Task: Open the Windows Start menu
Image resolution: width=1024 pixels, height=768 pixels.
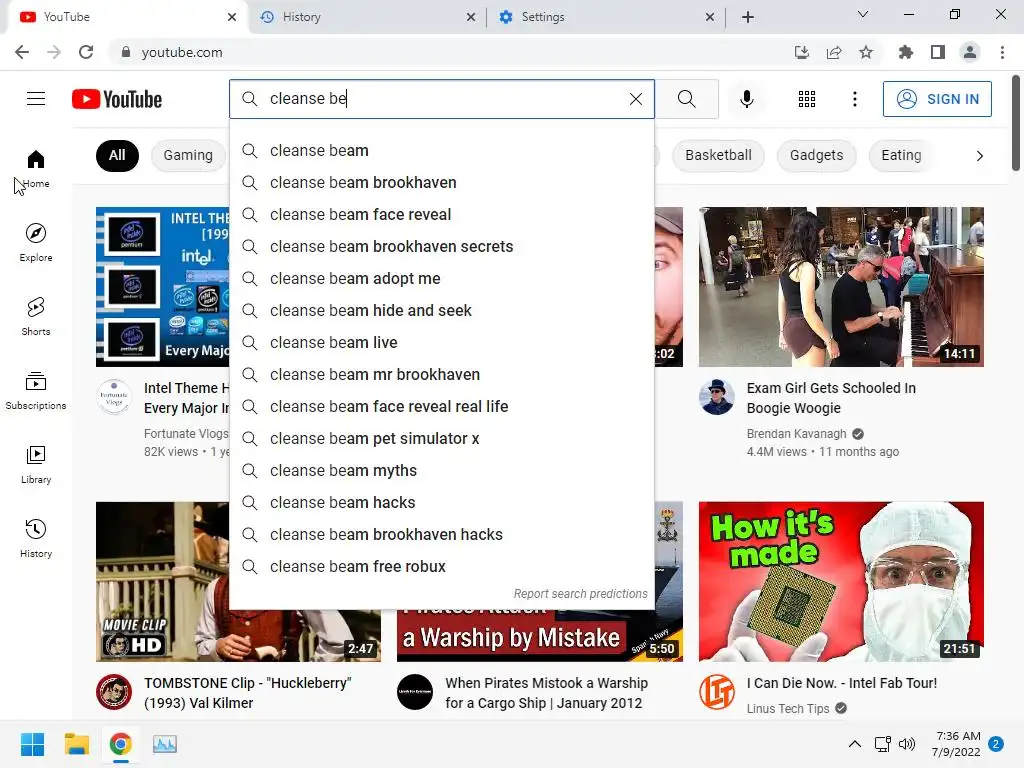Action: tap(32, 744)
